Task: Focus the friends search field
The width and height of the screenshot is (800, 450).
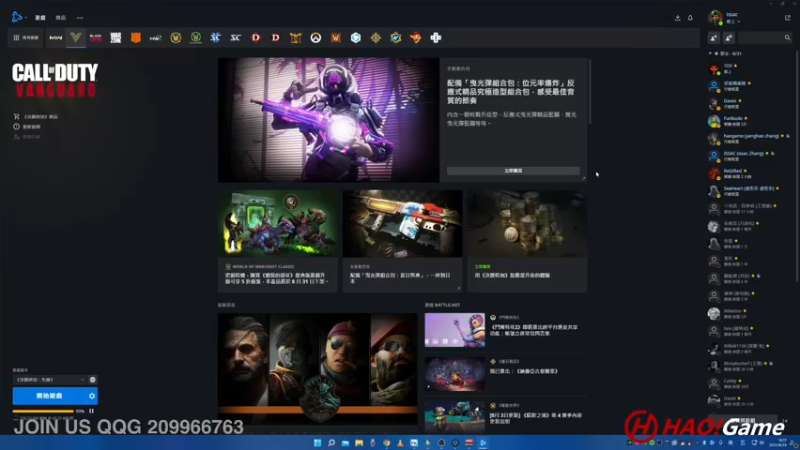Action: [x=765, y=38]
